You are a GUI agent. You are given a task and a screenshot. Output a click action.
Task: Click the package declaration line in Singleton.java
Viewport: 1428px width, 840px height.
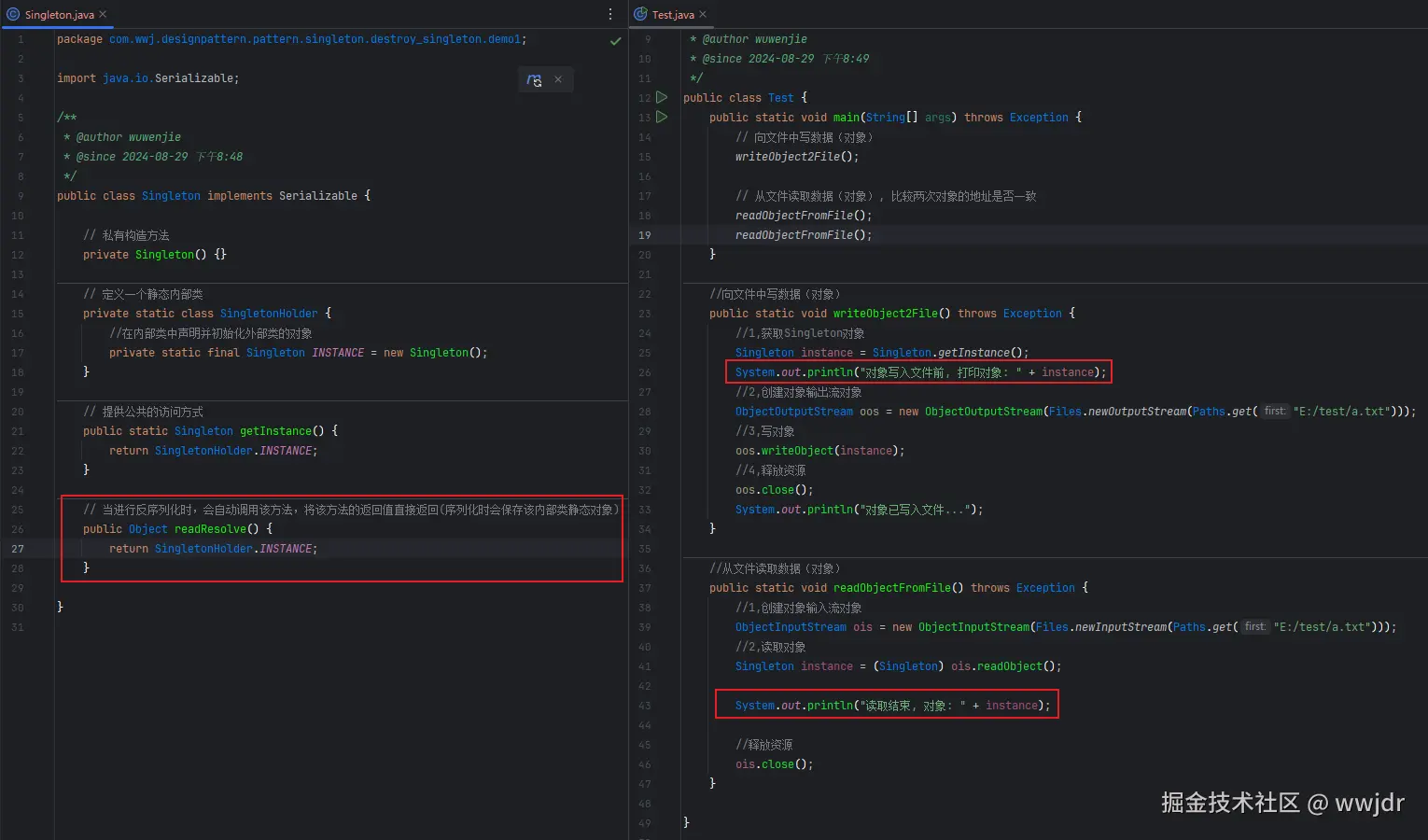291,39
